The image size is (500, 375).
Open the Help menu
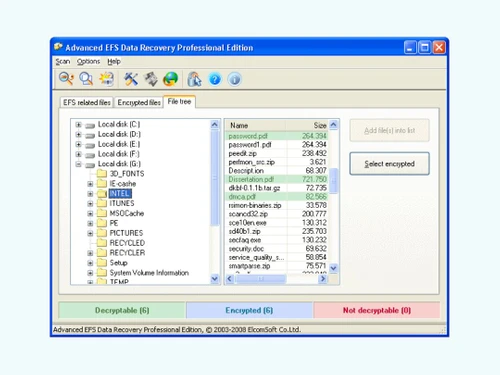point(114,61)
